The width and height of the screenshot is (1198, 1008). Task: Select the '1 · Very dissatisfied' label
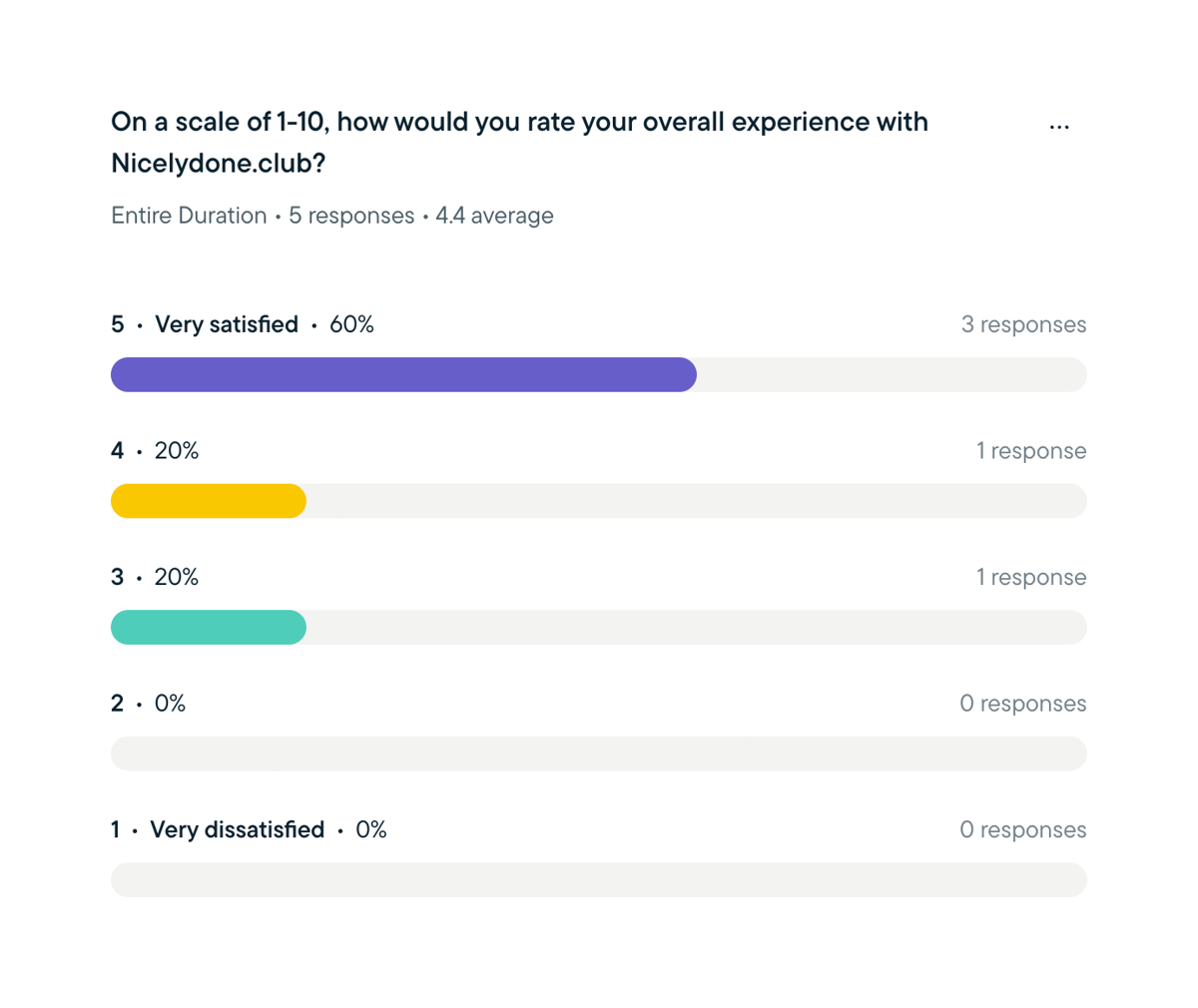(x=218, y=829)
